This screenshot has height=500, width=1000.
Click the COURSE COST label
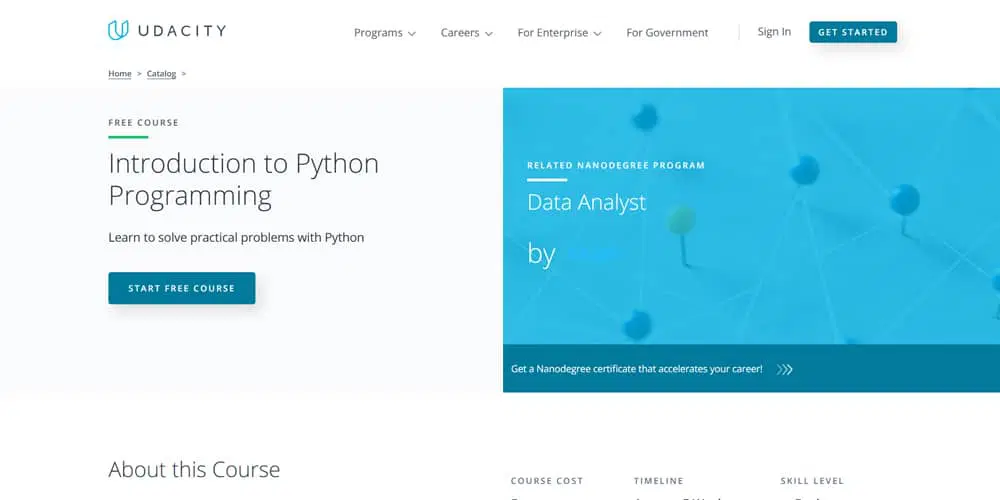click(x=547, y=481)
